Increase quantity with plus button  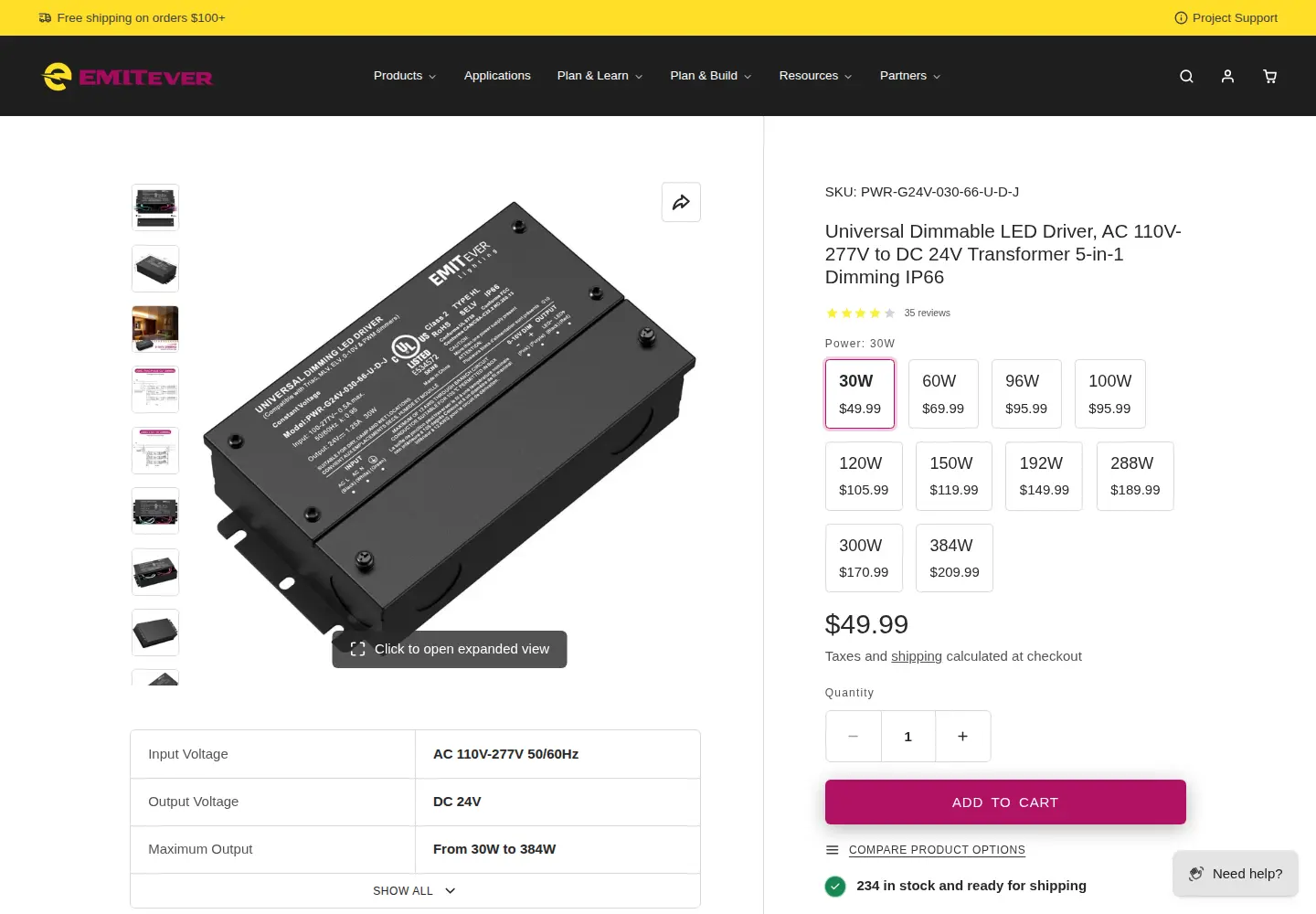[x=962, y=737]
